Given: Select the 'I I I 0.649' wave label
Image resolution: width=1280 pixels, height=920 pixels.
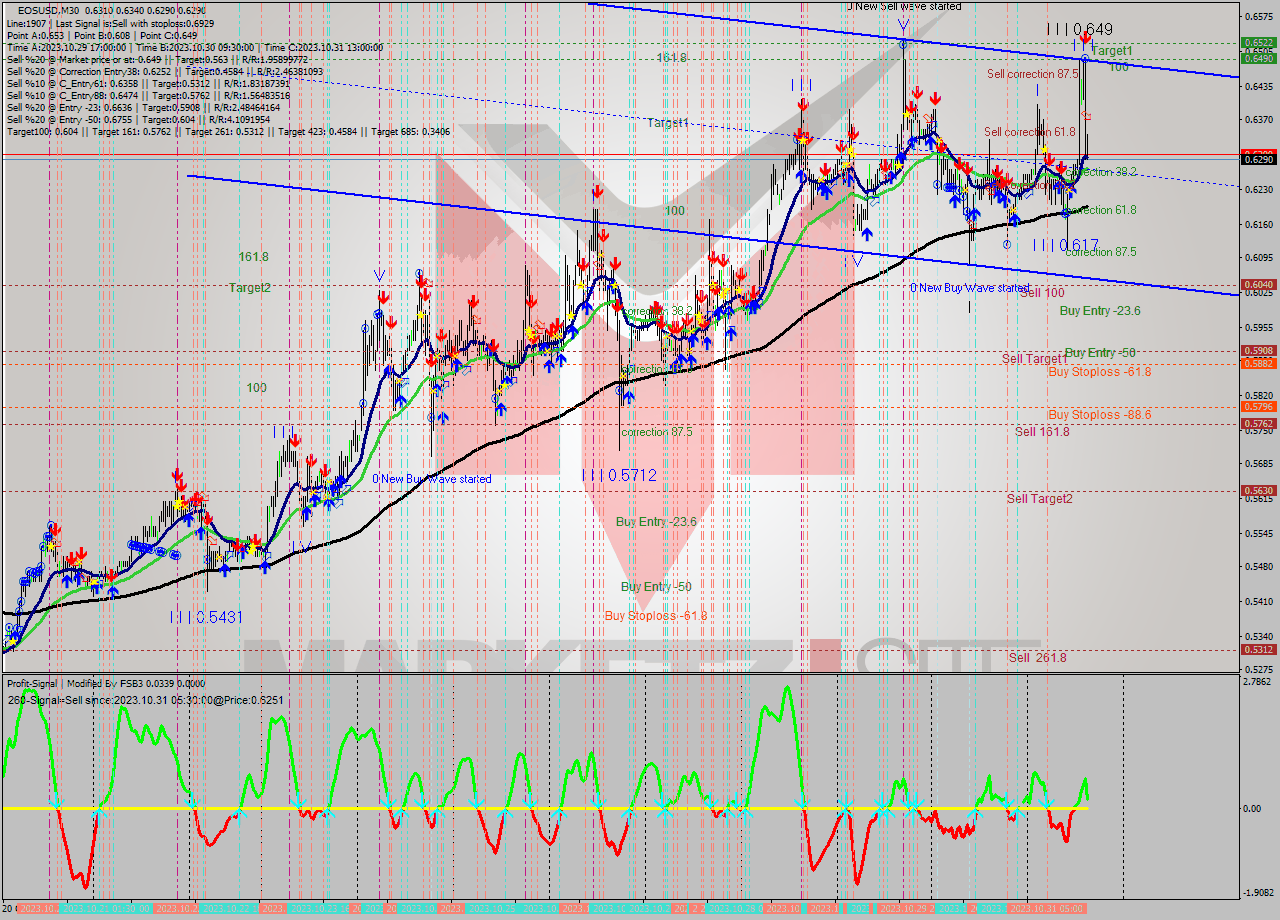Looking at the screenshot, I should (x=1079, y=29).
